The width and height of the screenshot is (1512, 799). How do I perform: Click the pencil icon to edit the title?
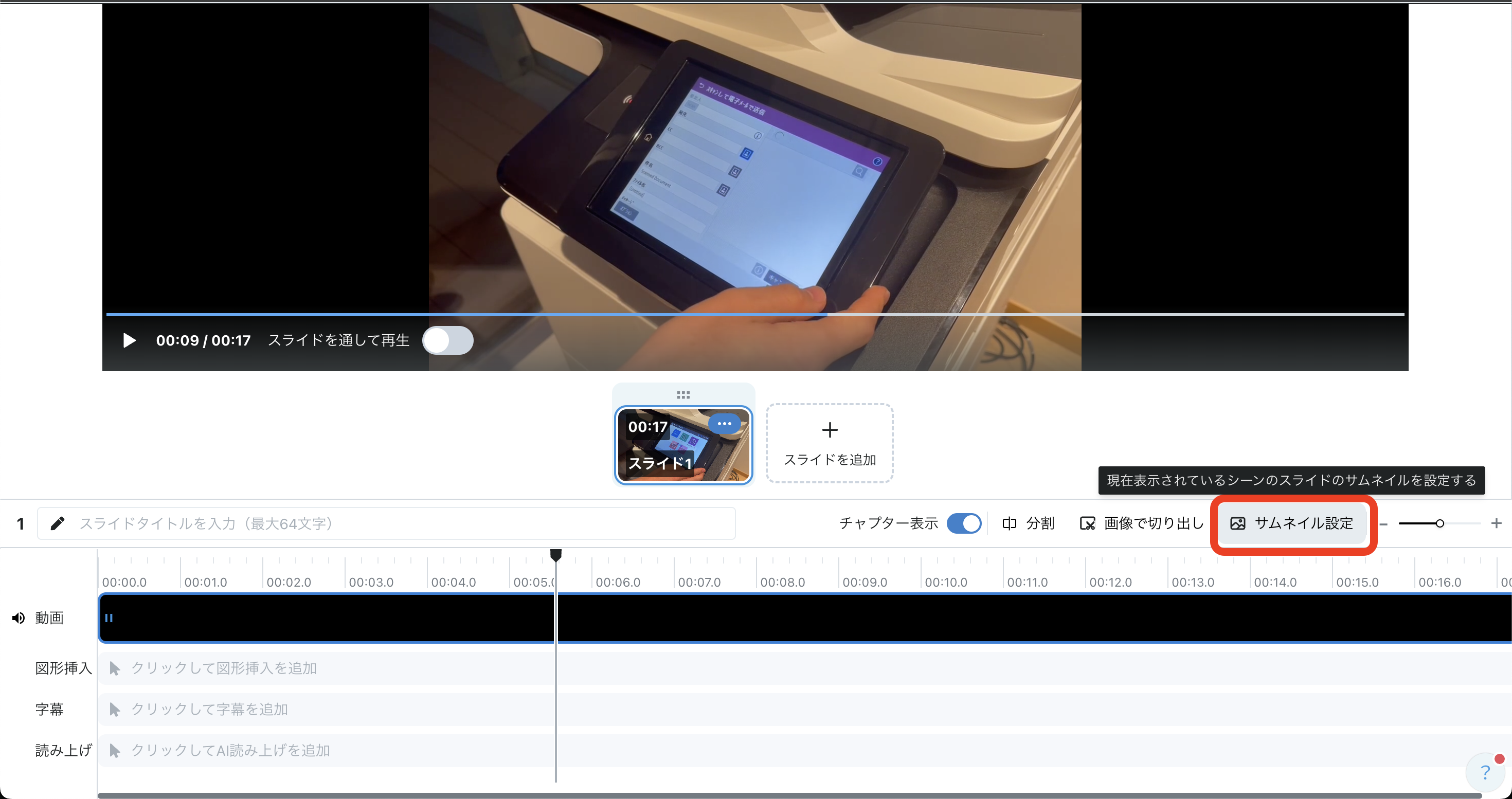coord(57,523)
